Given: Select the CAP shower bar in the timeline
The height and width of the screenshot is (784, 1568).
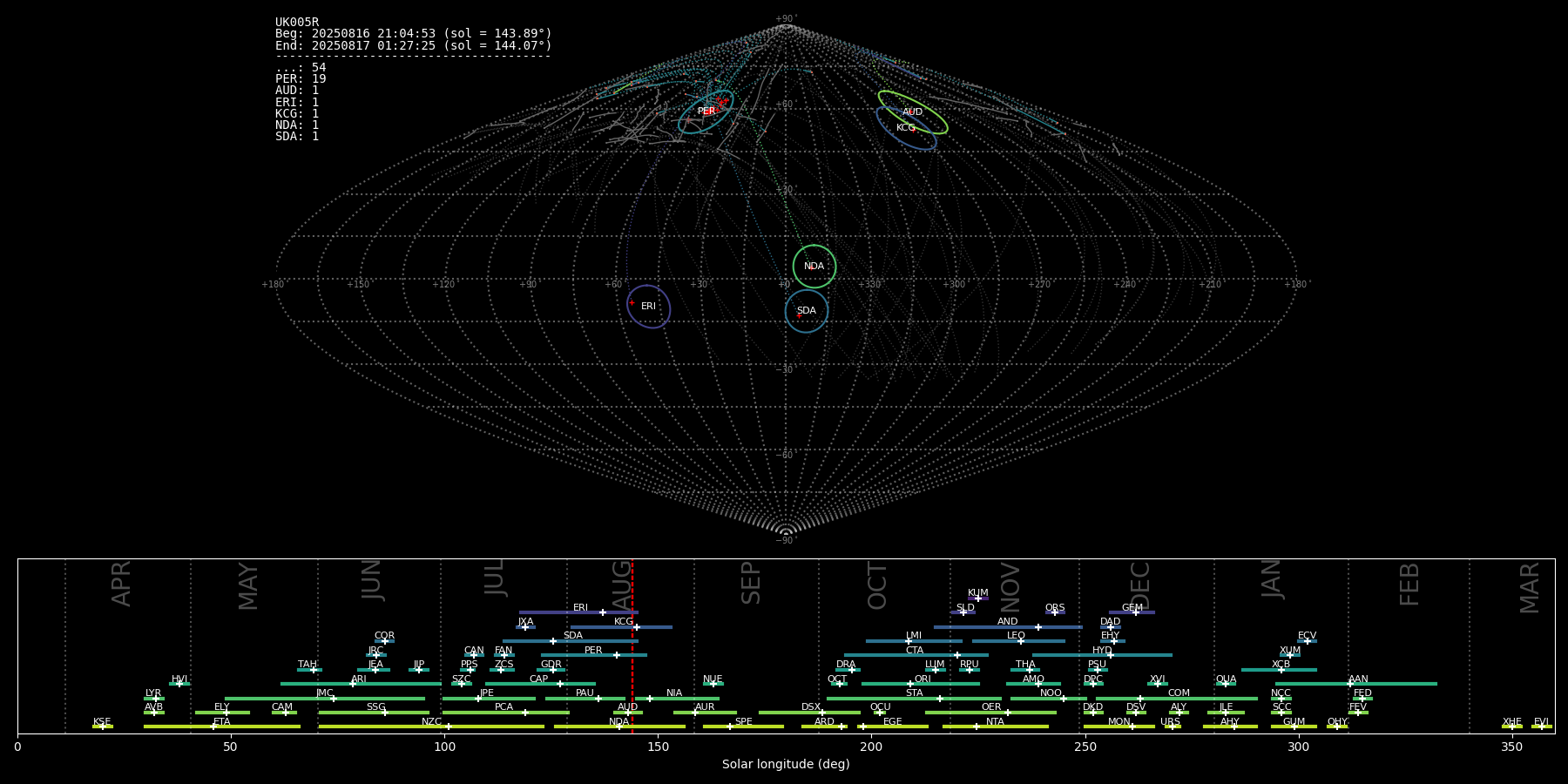Looking at the screenshot, I should click(540, 684).
